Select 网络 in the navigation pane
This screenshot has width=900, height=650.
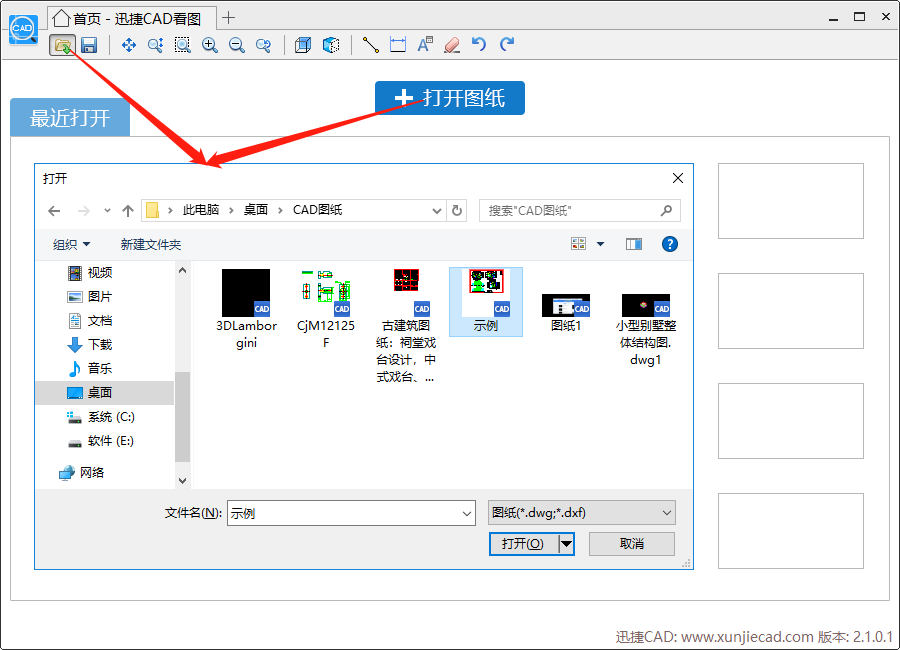pyautogui.click(x=82, y=473)
